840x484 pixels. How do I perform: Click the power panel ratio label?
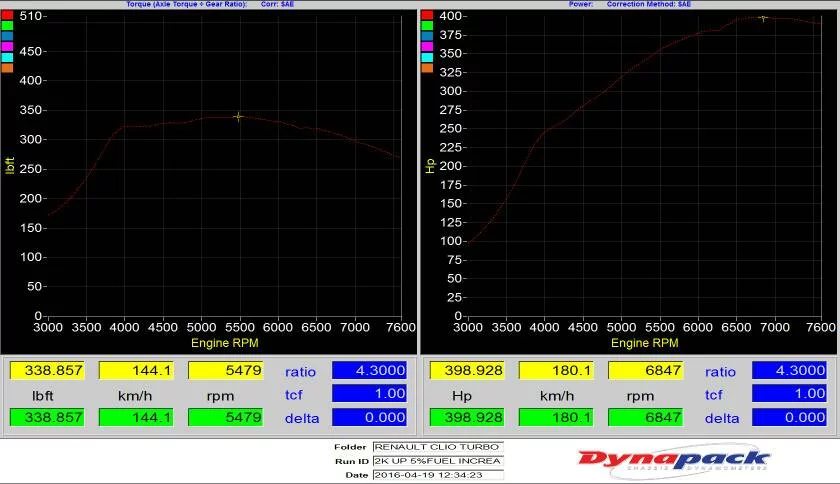720,371
